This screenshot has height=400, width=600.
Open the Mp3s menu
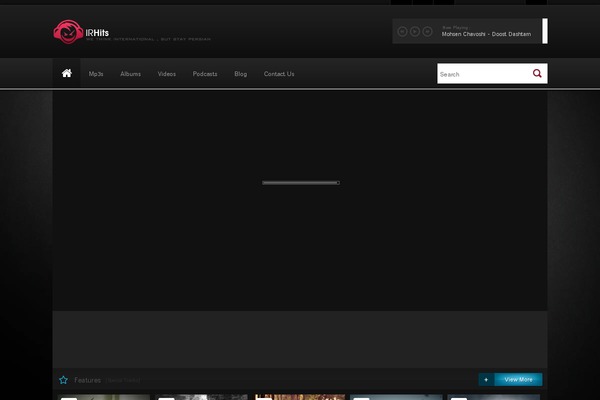click(96, 74)
